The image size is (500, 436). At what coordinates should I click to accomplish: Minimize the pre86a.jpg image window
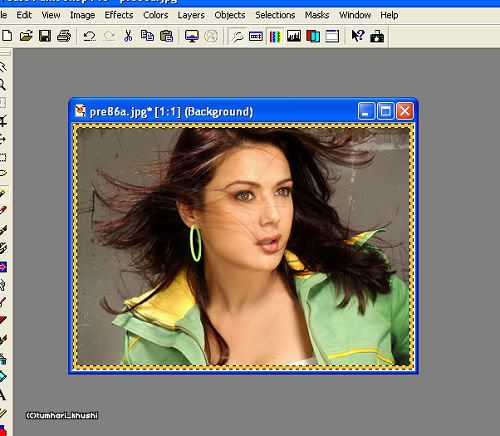(366, 111)
